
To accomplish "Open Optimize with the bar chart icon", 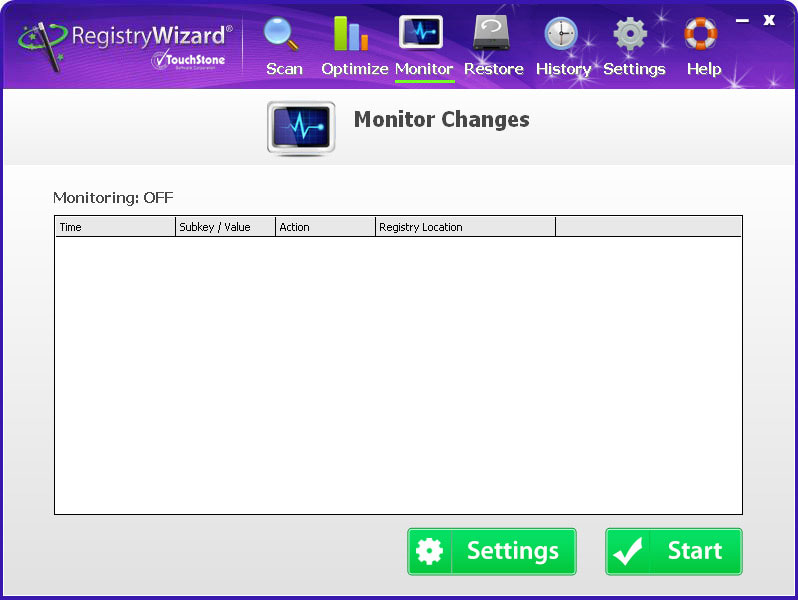I will (351, 35).
